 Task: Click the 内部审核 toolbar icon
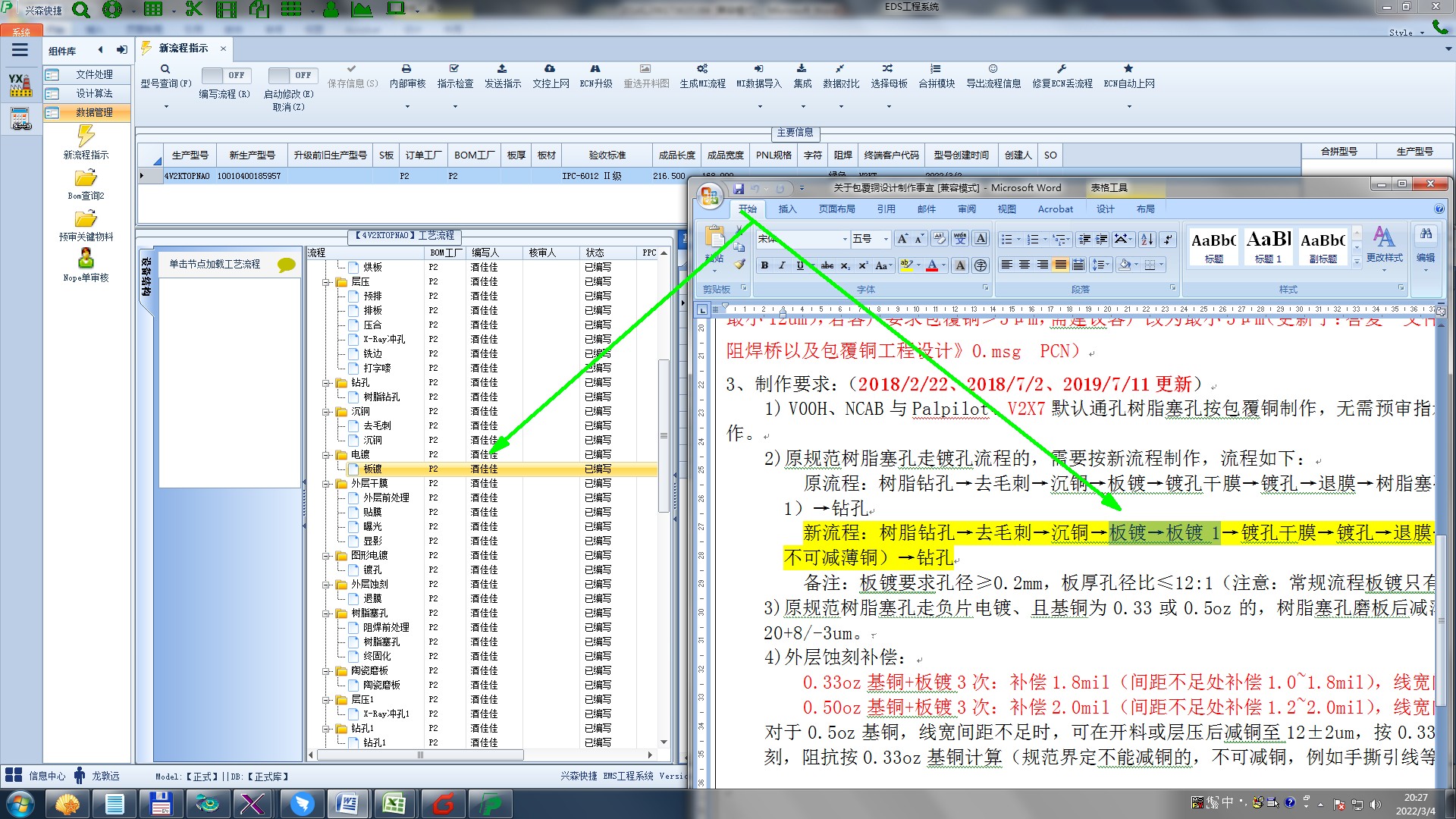pyautogui.click(x=407, y=69)
